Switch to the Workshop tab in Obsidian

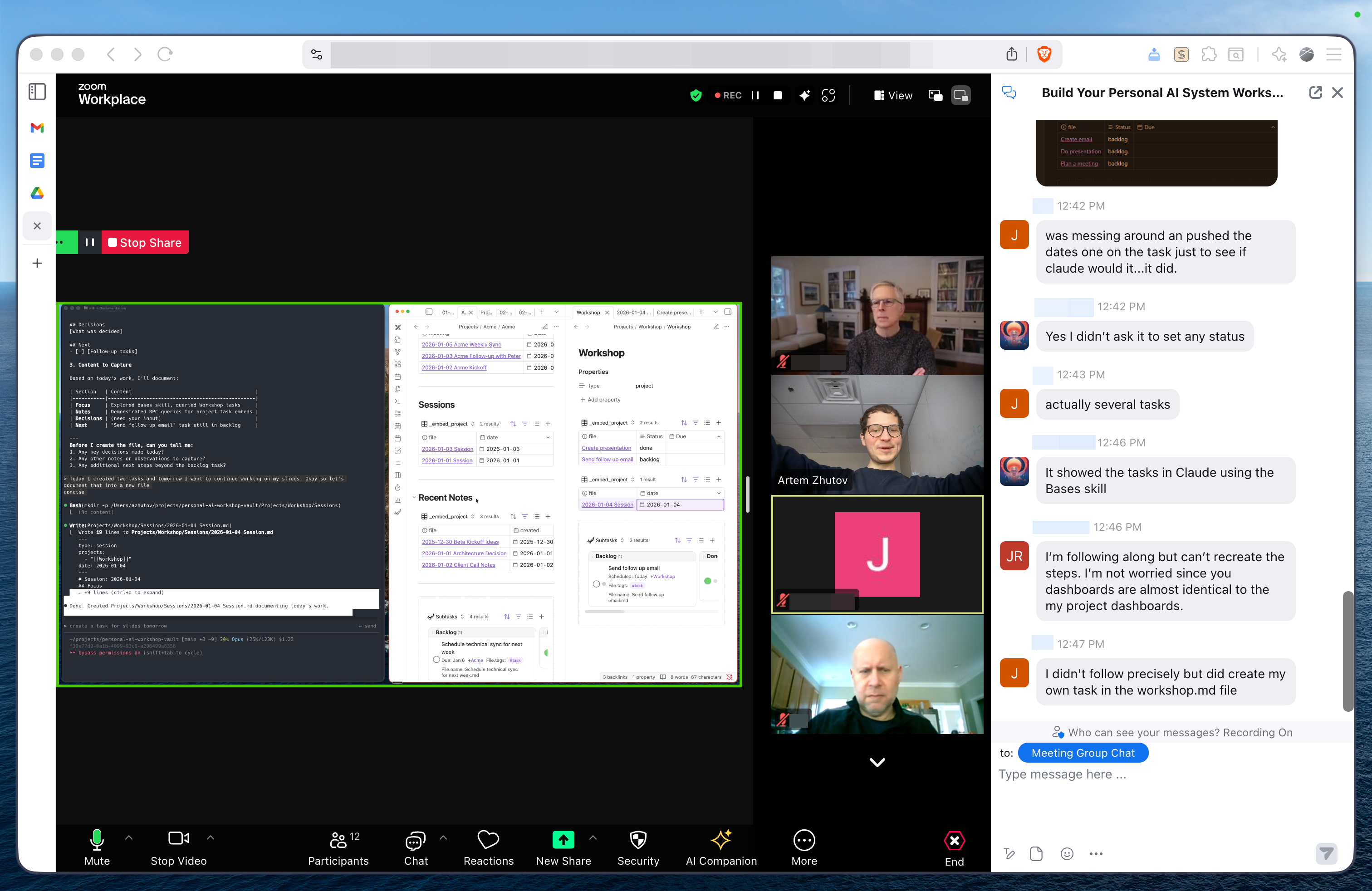589,312
